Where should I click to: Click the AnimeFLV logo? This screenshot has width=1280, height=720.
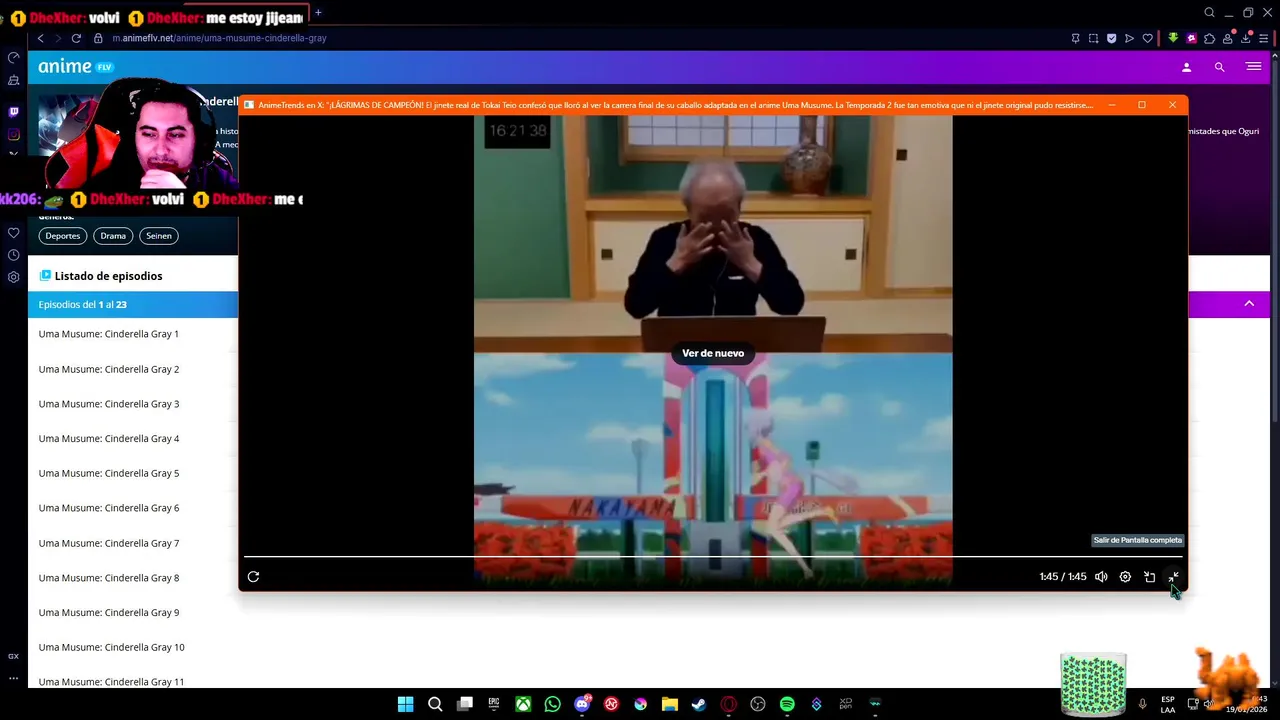click(x=76, y=67)
